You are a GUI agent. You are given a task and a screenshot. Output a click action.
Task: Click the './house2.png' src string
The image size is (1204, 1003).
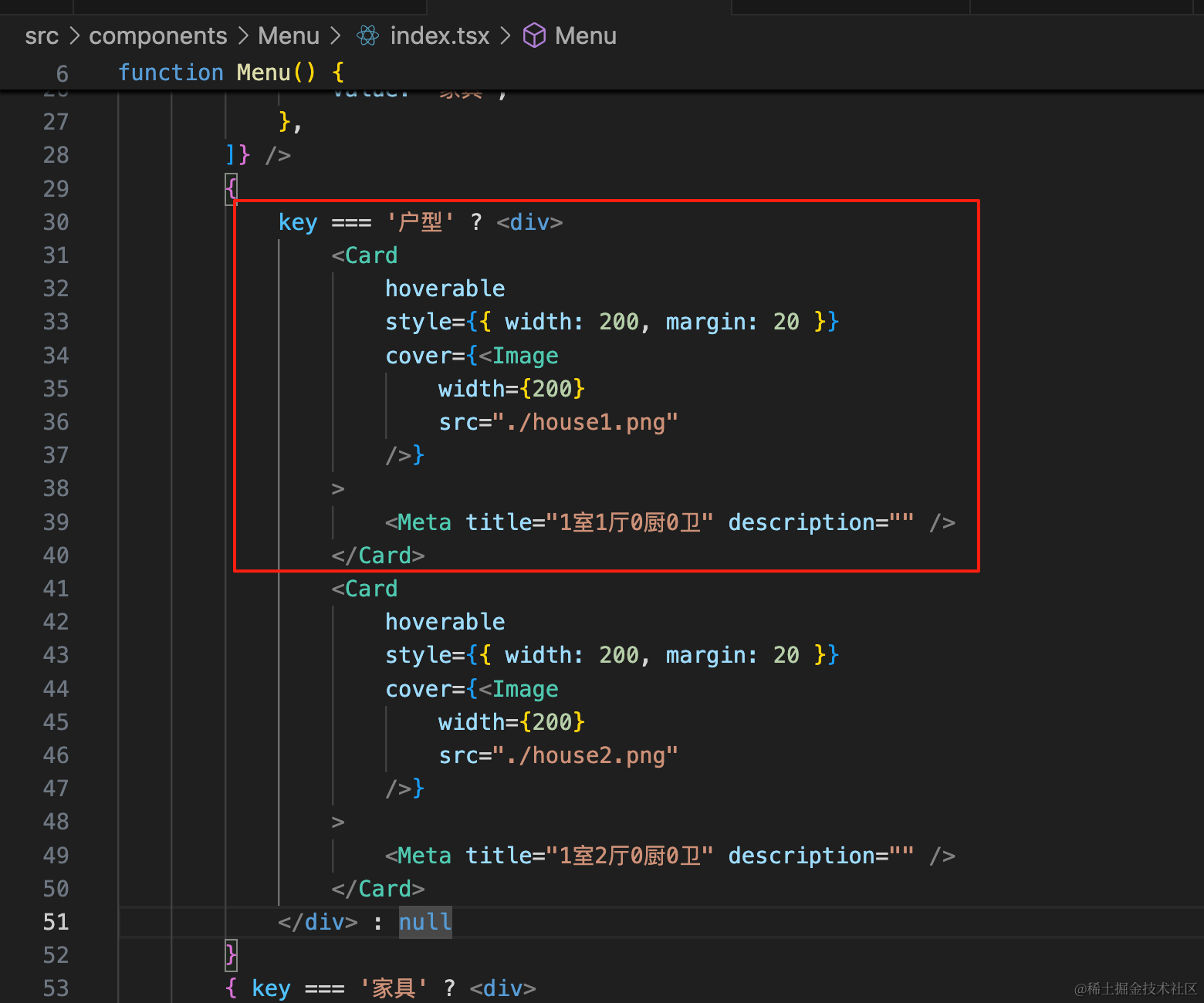tap(586, 755)
